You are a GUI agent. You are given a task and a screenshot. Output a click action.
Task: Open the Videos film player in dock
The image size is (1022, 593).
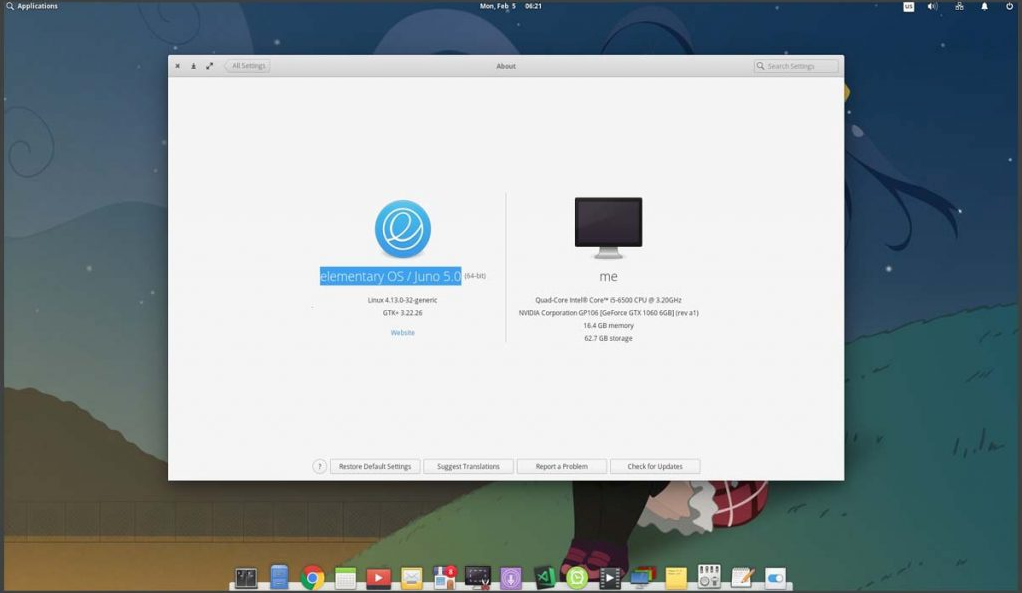point(610,577)
